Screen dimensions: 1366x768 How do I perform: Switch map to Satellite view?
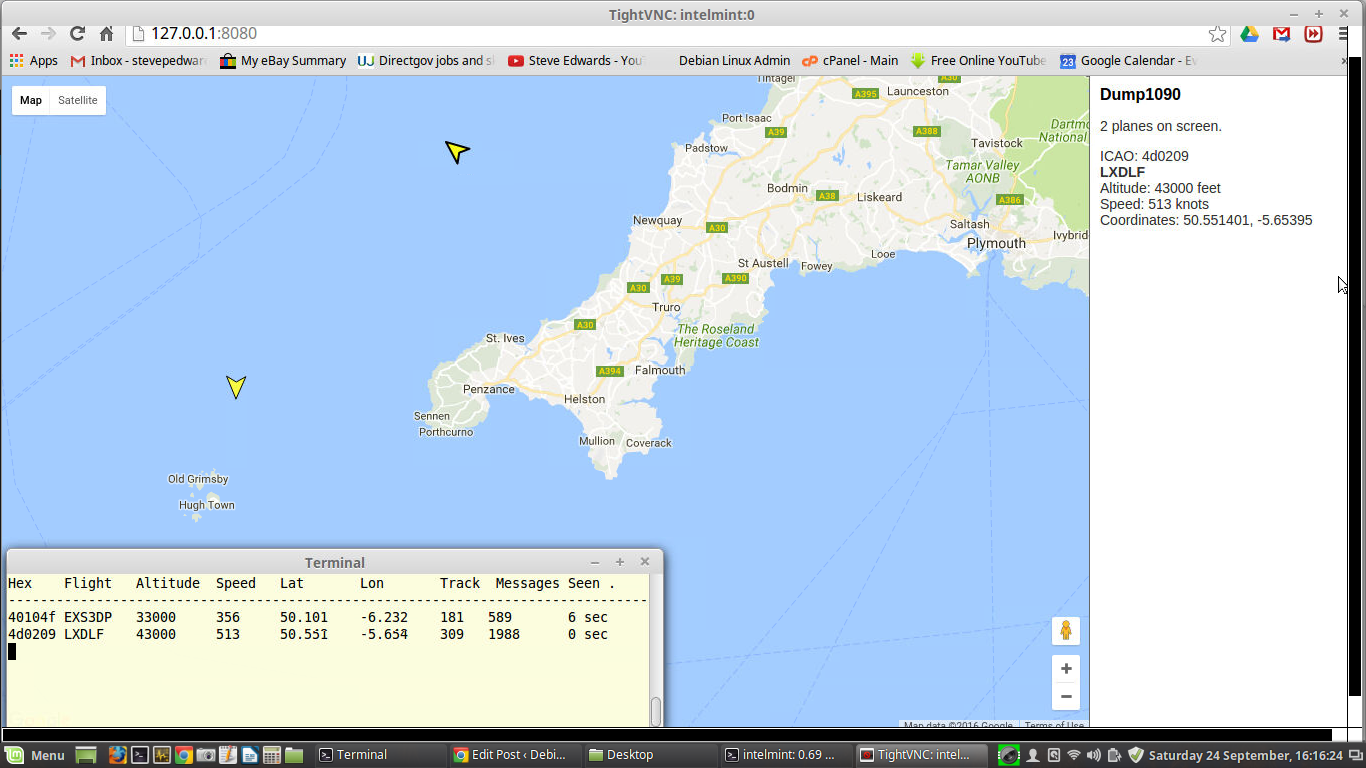coord(78,100)
